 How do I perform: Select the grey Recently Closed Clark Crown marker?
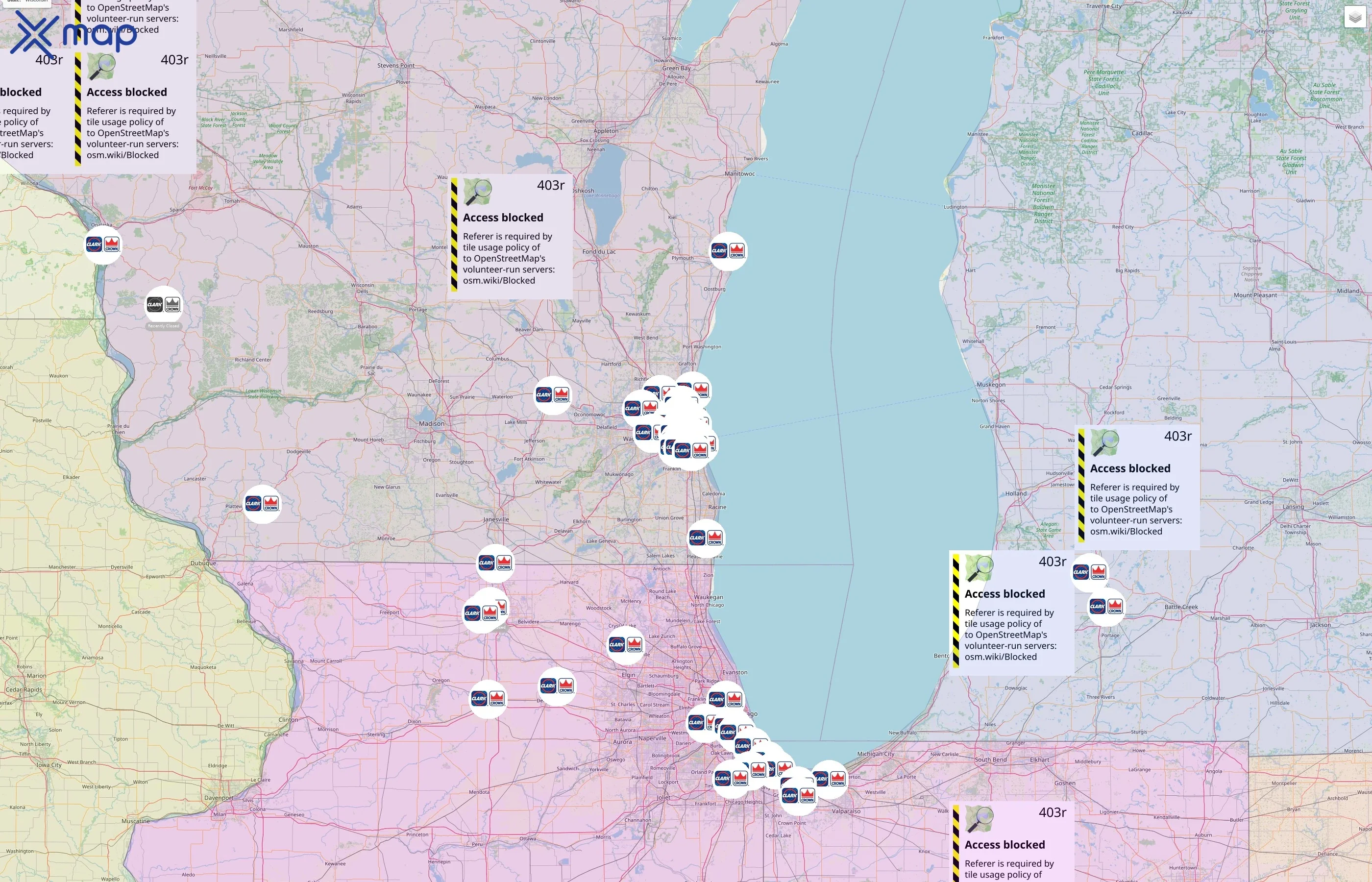[164, 305]
